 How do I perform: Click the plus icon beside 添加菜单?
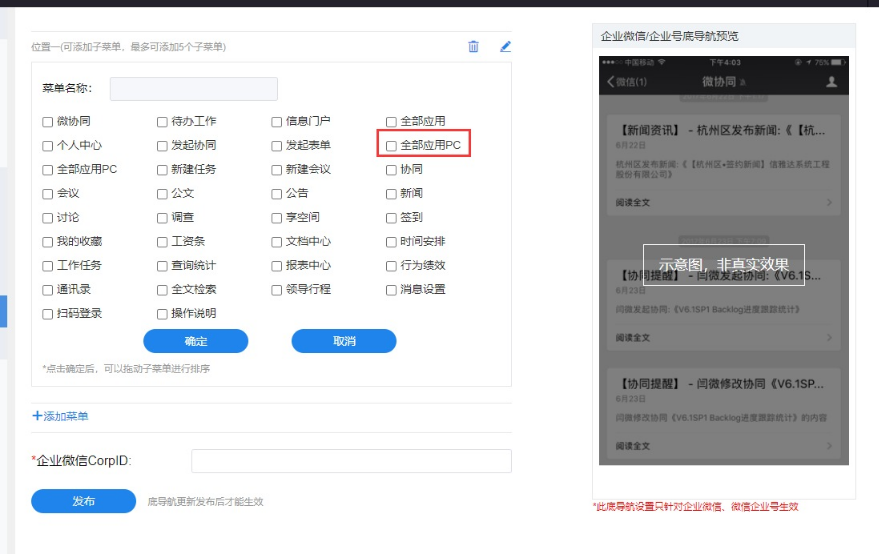tap(37, 416)
